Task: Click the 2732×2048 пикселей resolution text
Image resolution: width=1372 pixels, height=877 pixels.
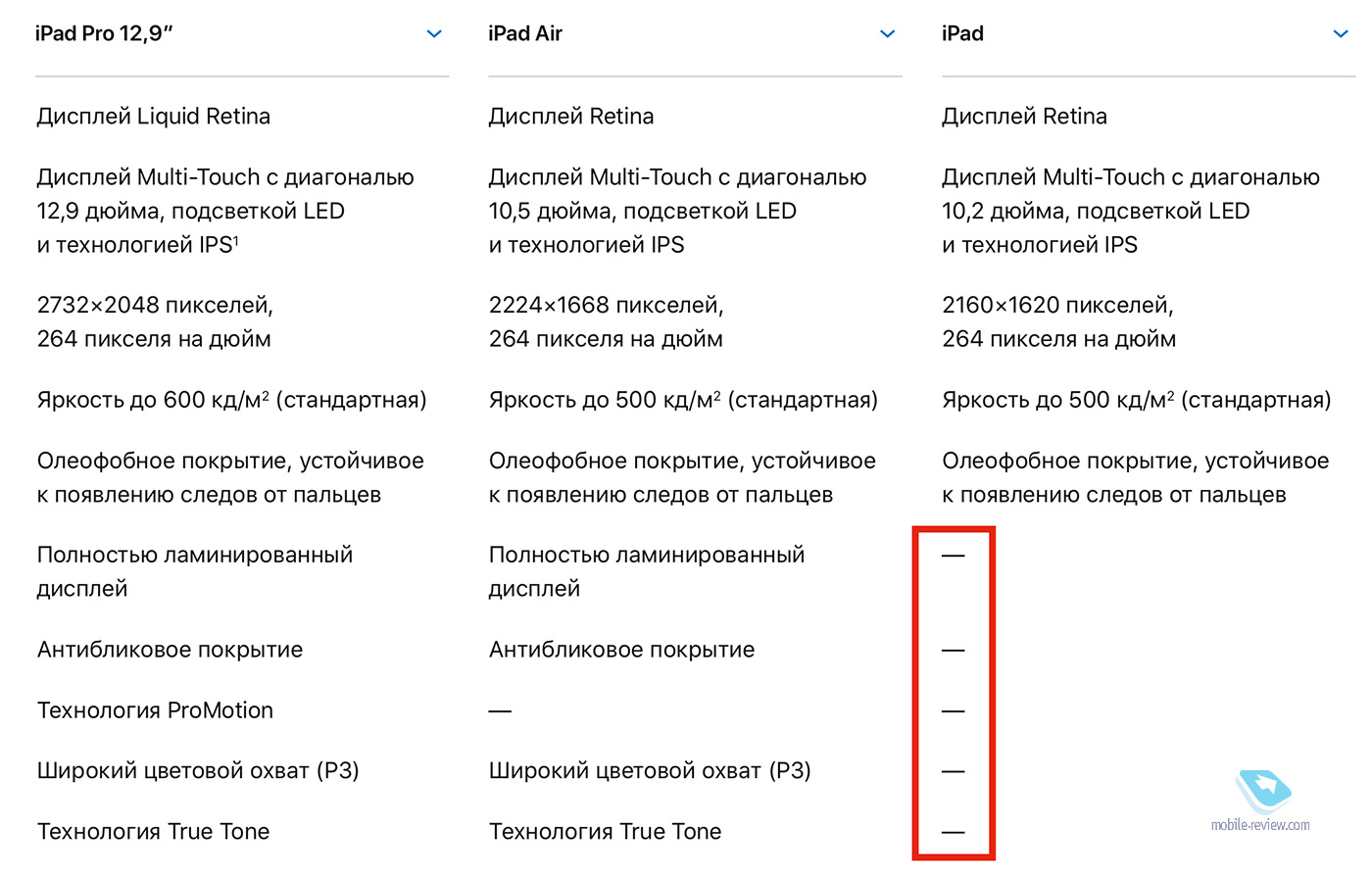Action: 155,305
